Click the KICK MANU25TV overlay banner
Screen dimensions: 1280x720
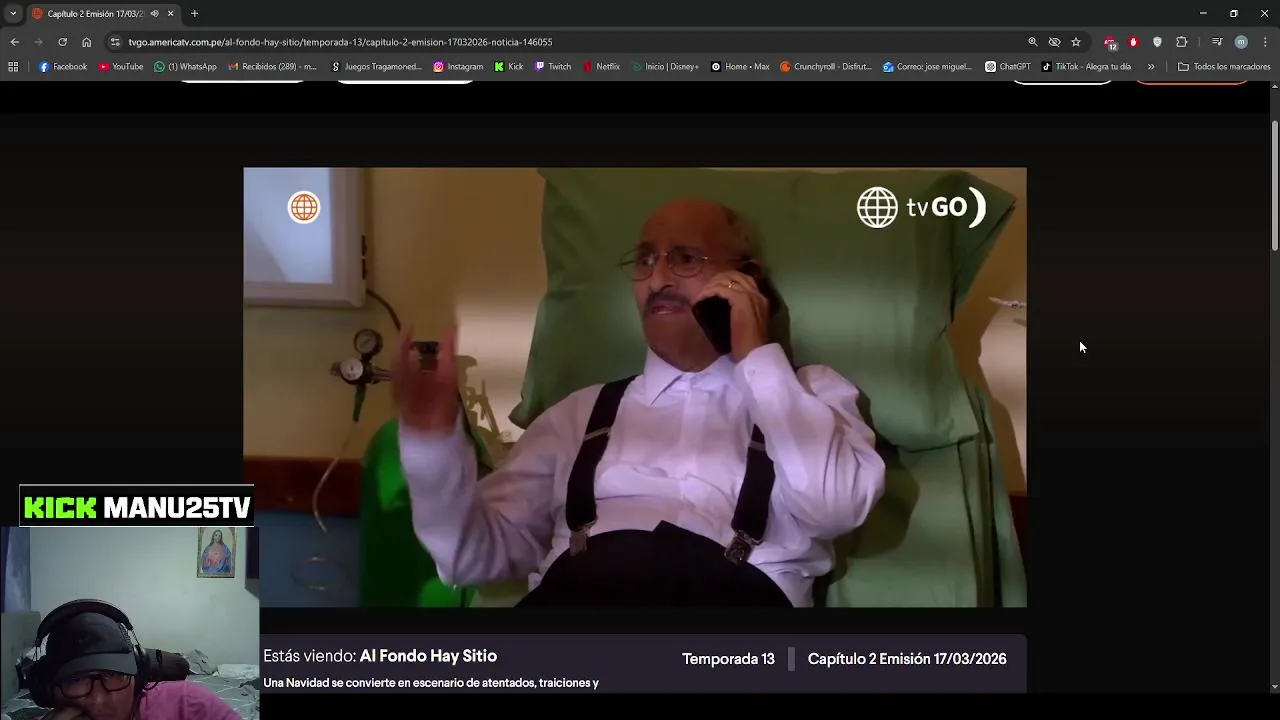pos(137,507)
